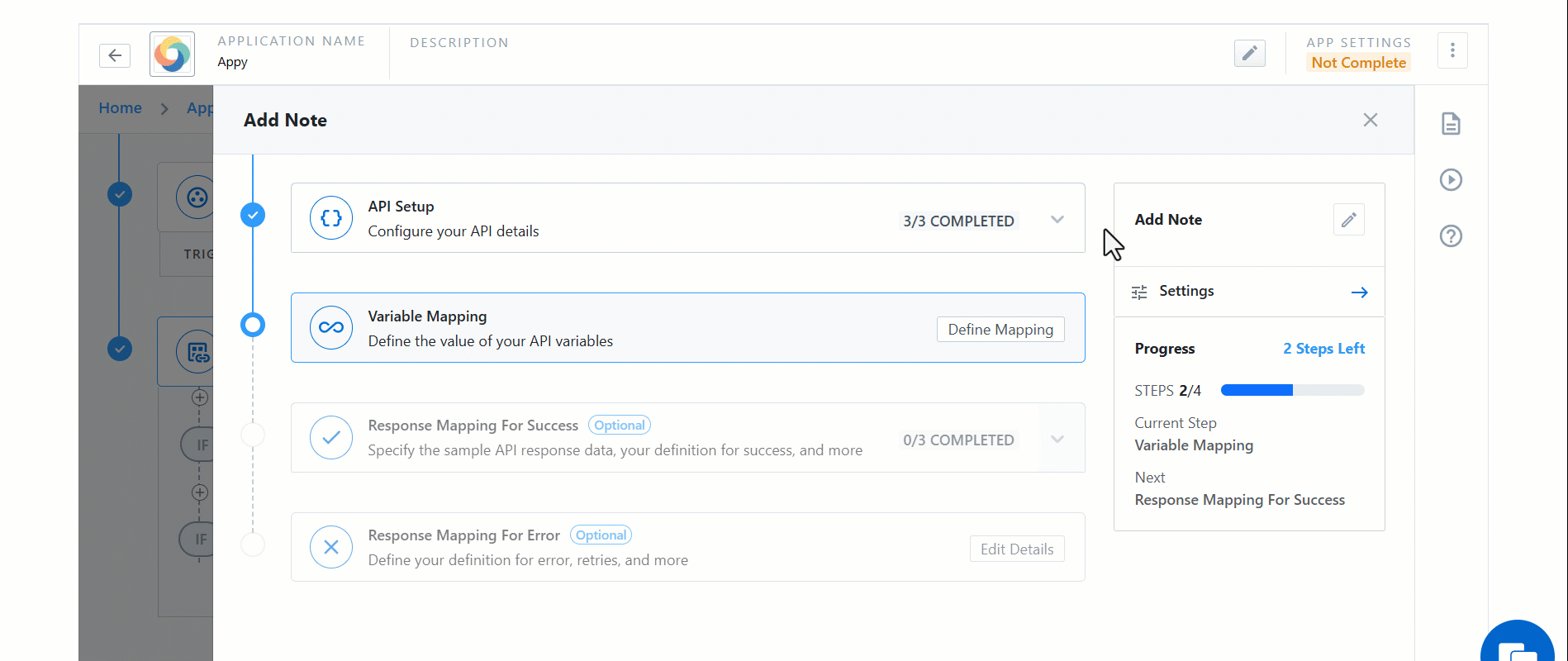Viewport: 1568px width, 661px height.
Task: Click the API Setup title
Action: [401, 207]
